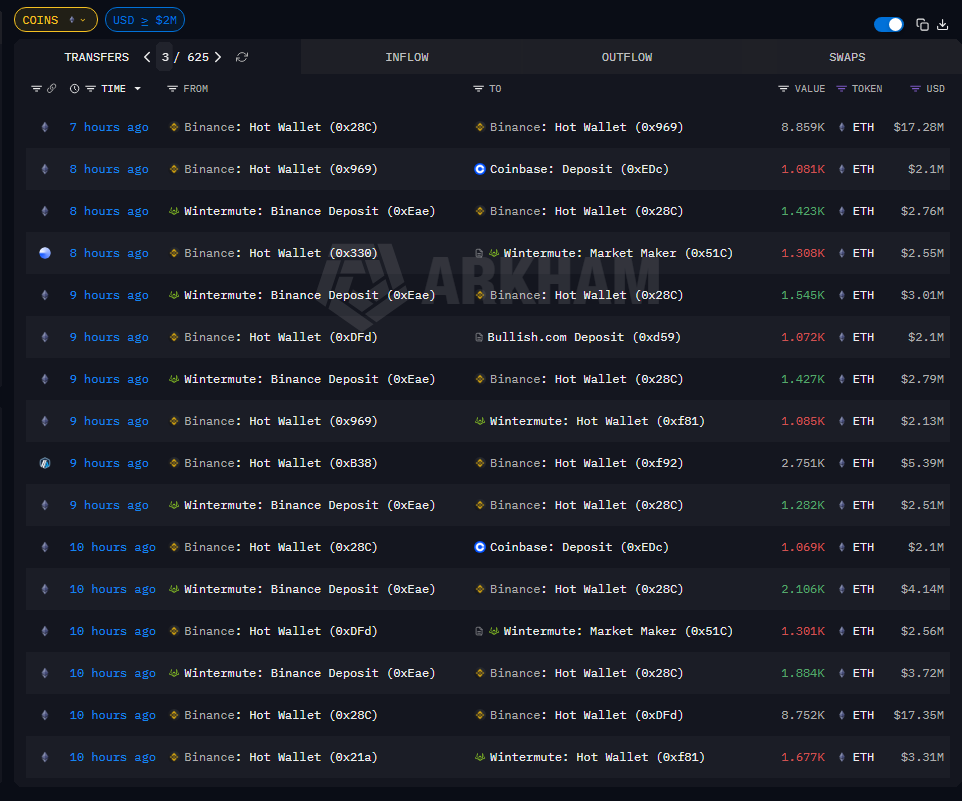Click contract document icon beside Bullish.com Deposit
The image size is (962, 801).
479,337
